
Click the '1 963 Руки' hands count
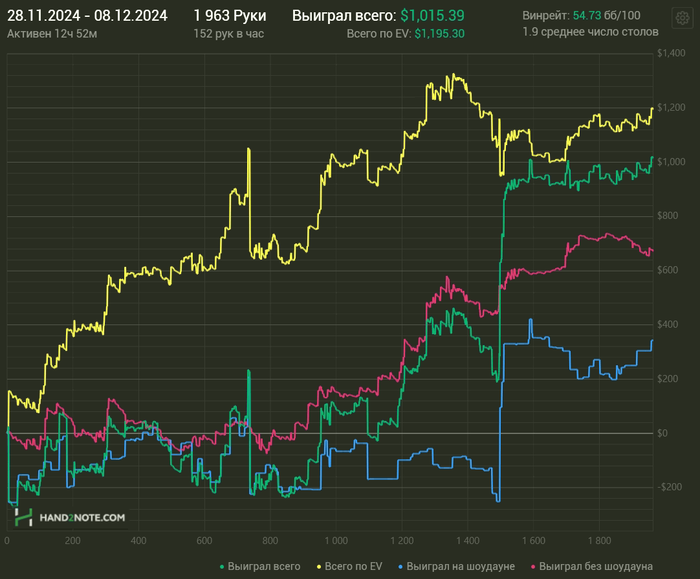230,16
